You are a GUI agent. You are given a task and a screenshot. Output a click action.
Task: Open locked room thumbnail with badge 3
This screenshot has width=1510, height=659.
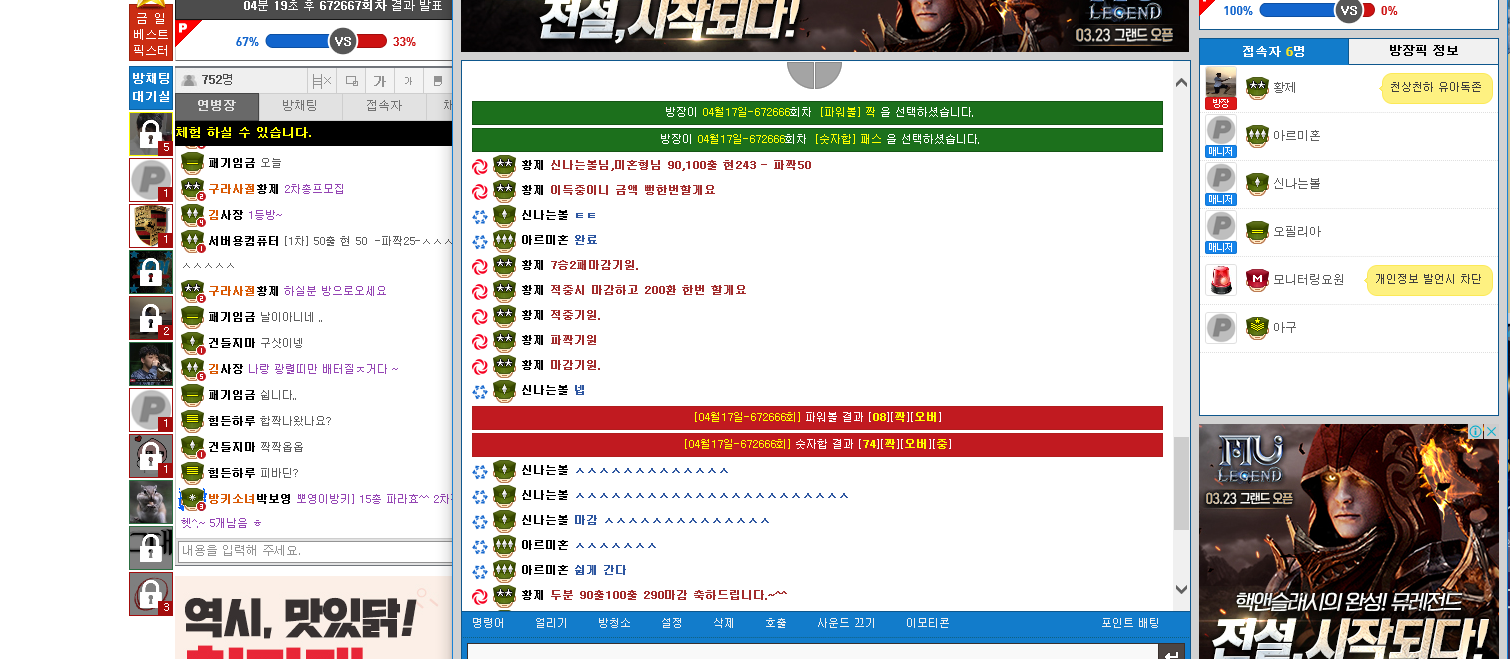coord(151,594)
